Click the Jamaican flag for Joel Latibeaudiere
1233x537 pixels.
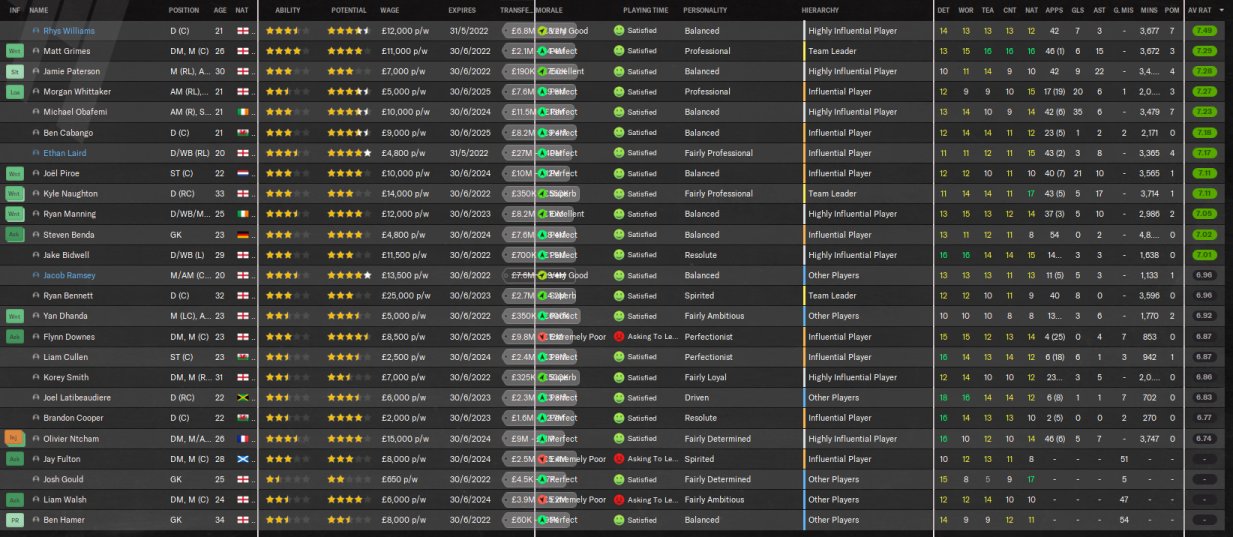[x=242, y=397]
